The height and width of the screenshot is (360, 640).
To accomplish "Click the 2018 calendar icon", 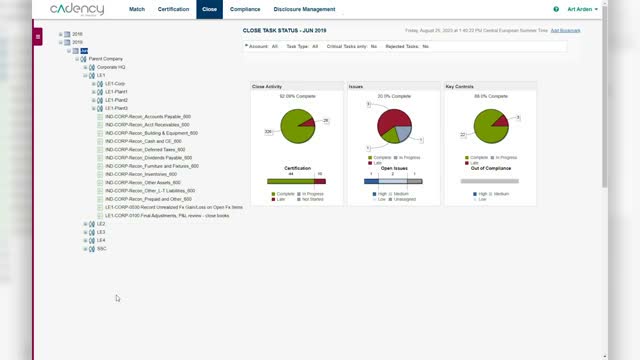I will point(67,34).
